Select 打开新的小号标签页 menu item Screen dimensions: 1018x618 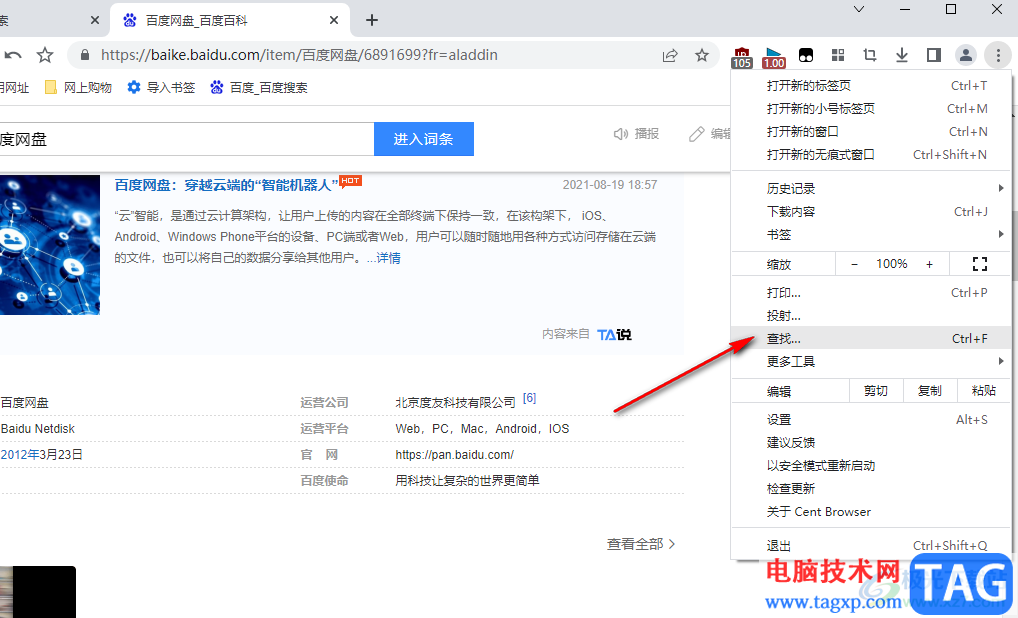(871, 108)
